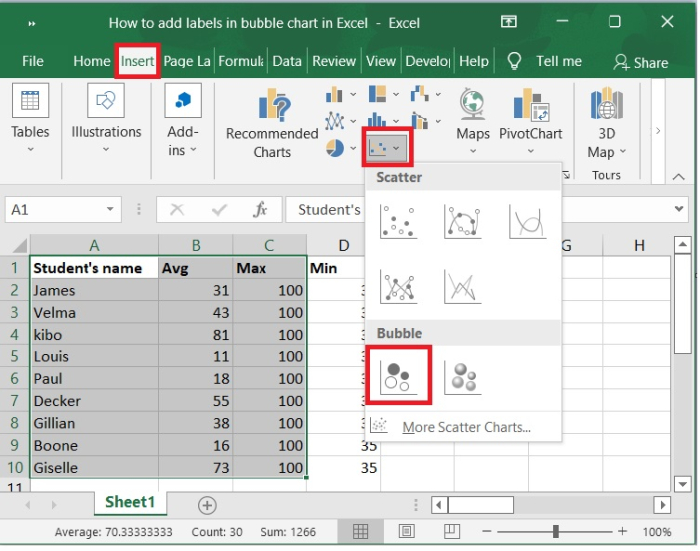Open the Add-ins menu

[183, 121]
